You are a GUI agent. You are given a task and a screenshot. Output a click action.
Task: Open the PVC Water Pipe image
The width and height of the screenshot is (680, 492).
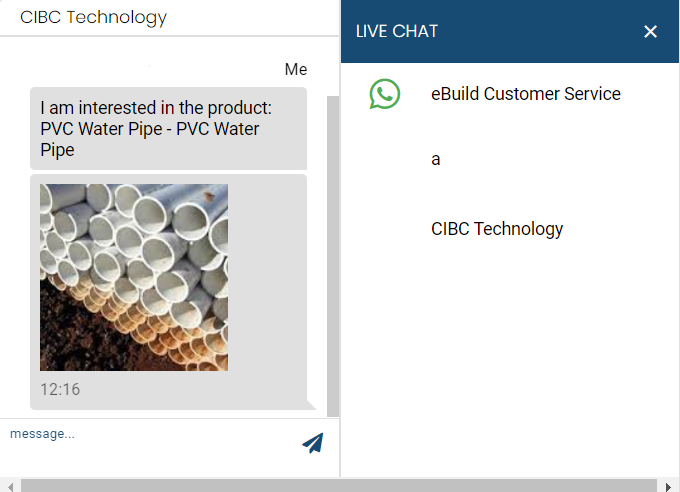pos(134,277)
